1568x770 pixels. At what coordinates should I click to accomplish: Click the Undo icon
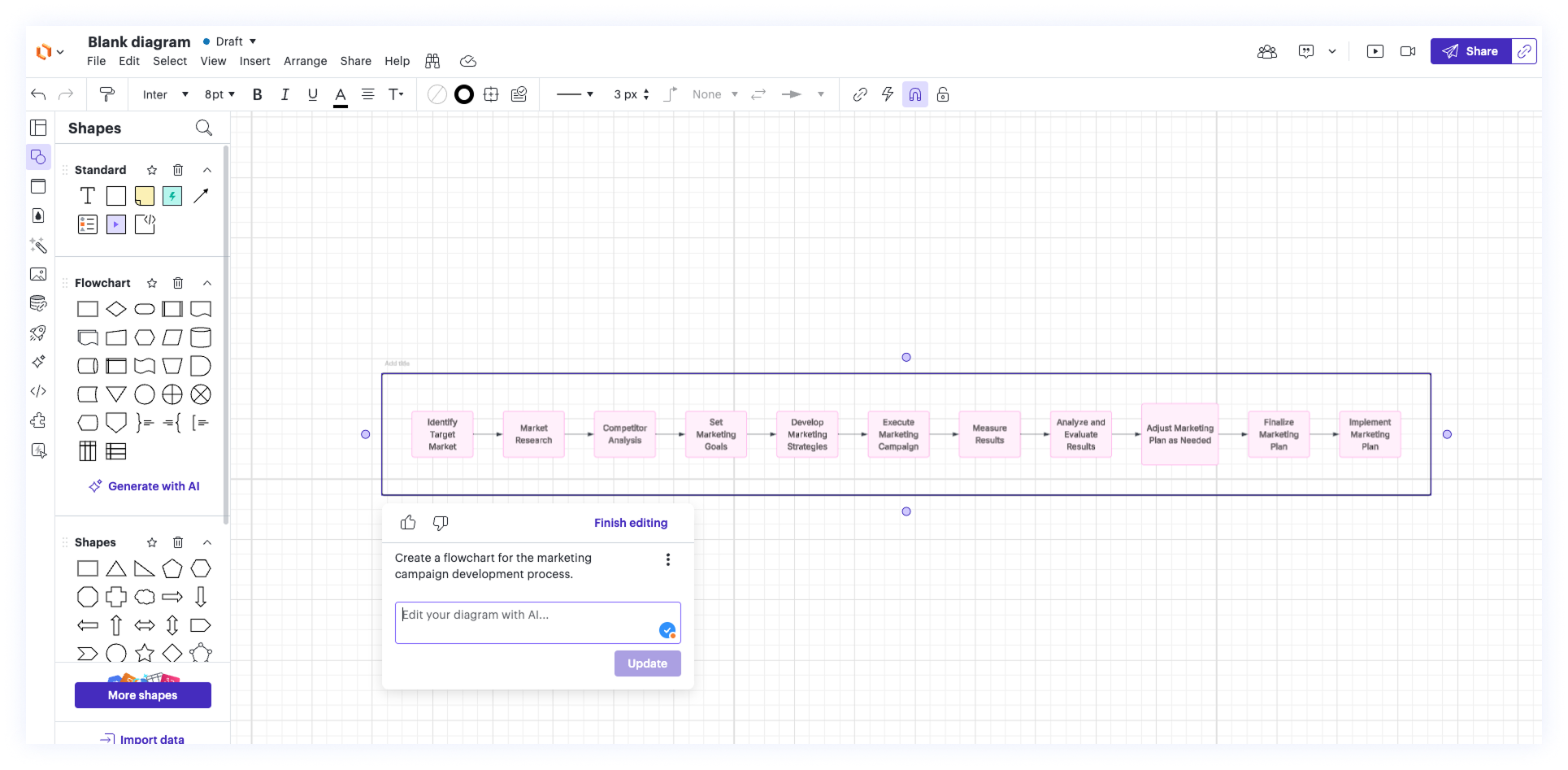pyautogui.click(x=37, y=94)
